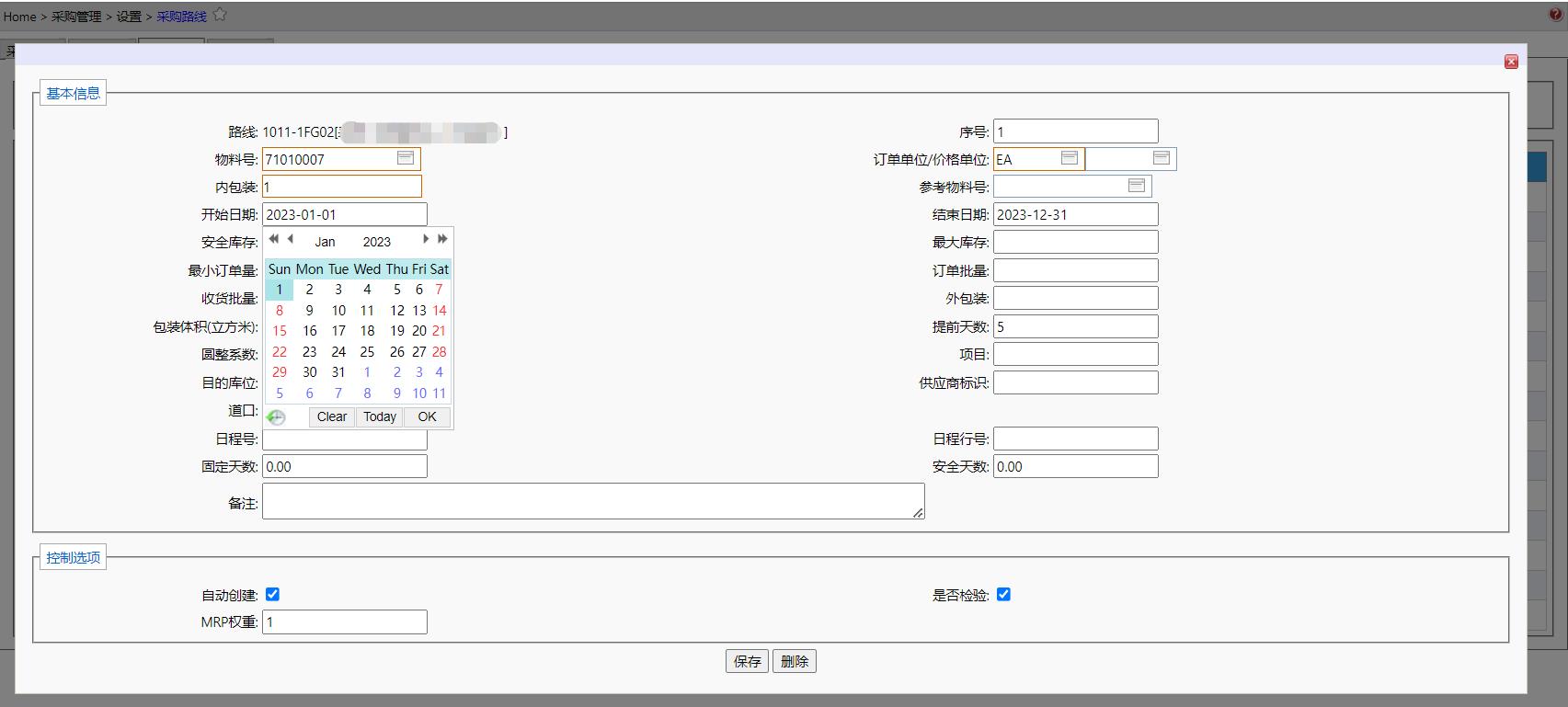The height and width of the screenshot is (707, 1568).
Task: Select Saturday January 14 in calendar
Action: (x=440, y=310)
